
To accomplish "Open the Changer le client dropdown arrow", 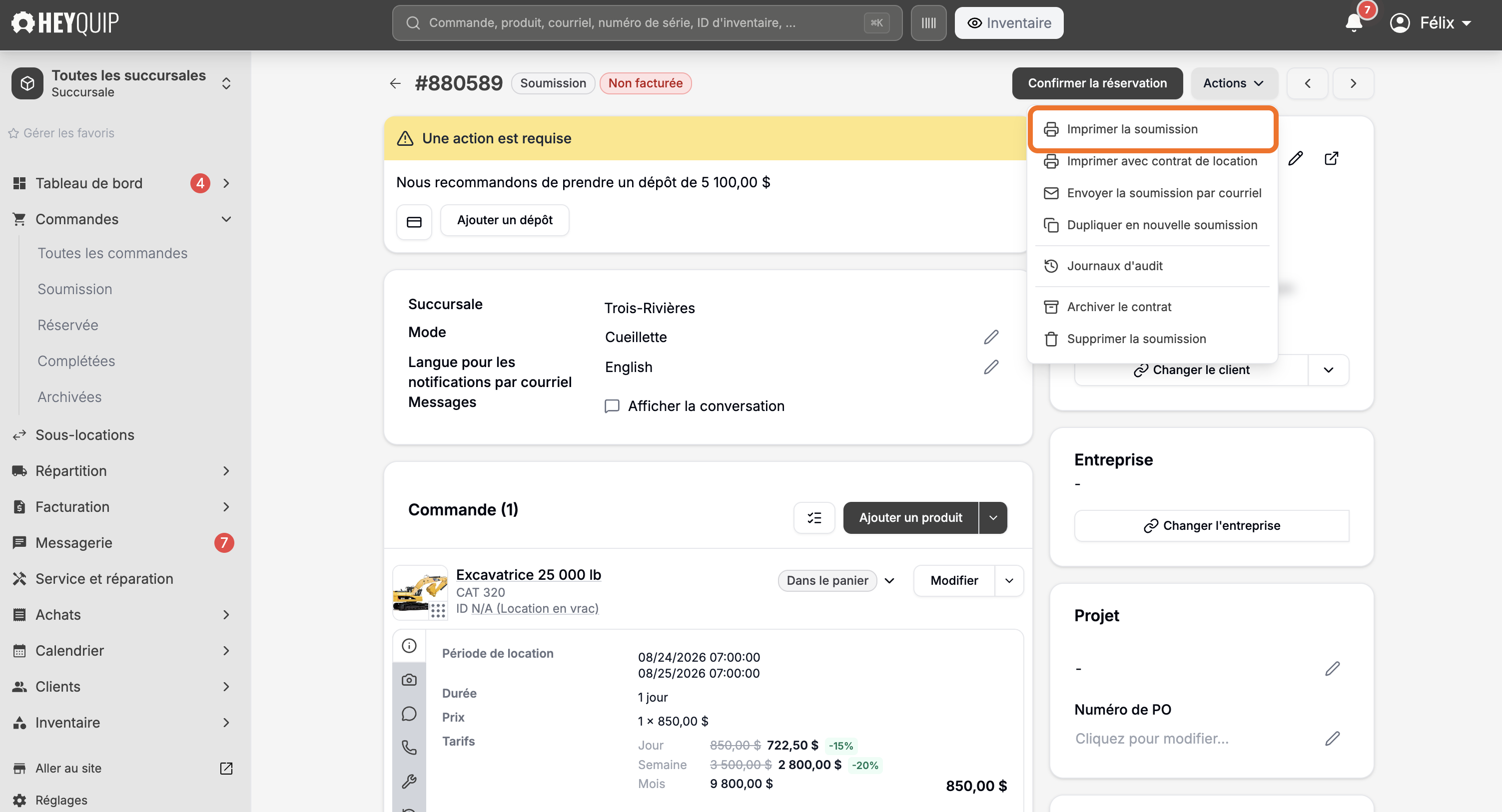I will pyautogui.click(x=1328, y=370).
